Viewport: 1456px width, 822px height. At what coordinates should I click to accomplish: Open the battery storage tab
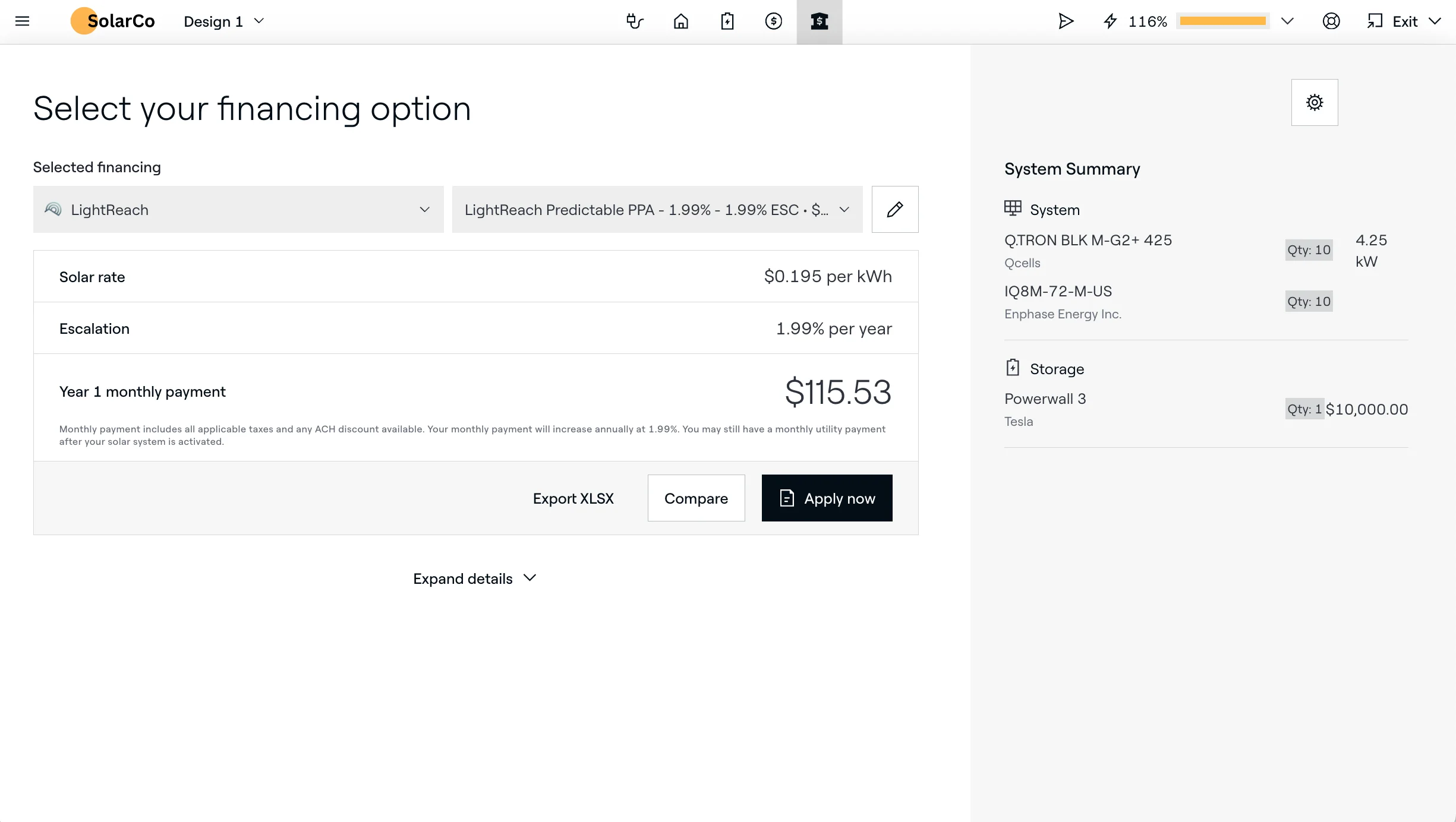(x=727, y=21)
